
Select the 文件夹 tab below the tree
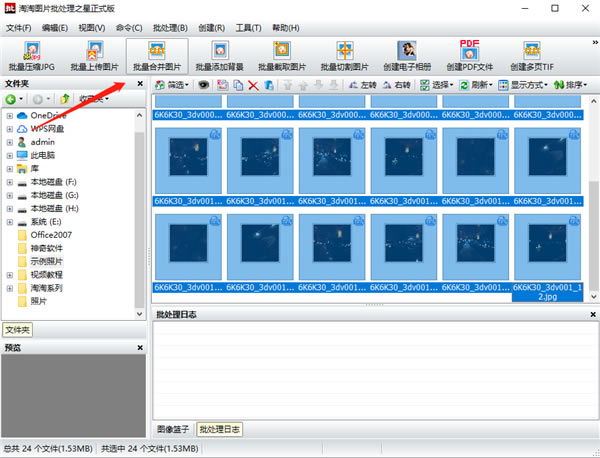pos(18,330)
